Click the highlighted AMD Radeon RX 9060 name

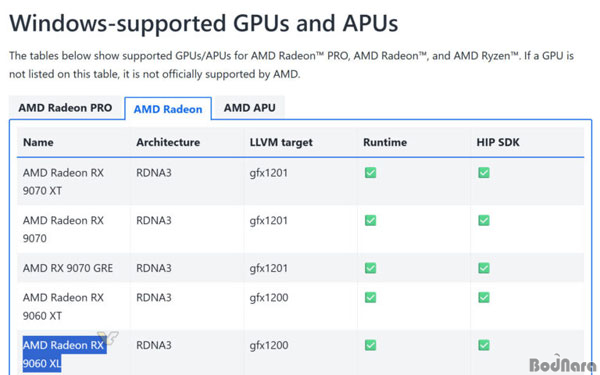[64, 354]
